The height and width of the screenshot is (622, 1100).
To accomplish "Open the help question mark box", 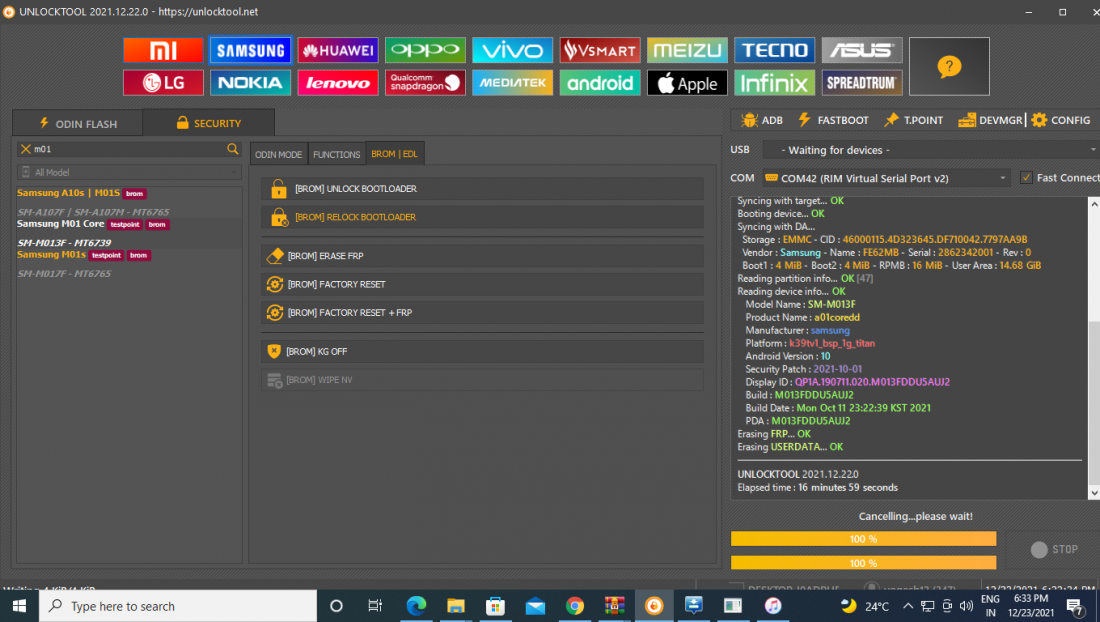I will [x=949, y=67].
